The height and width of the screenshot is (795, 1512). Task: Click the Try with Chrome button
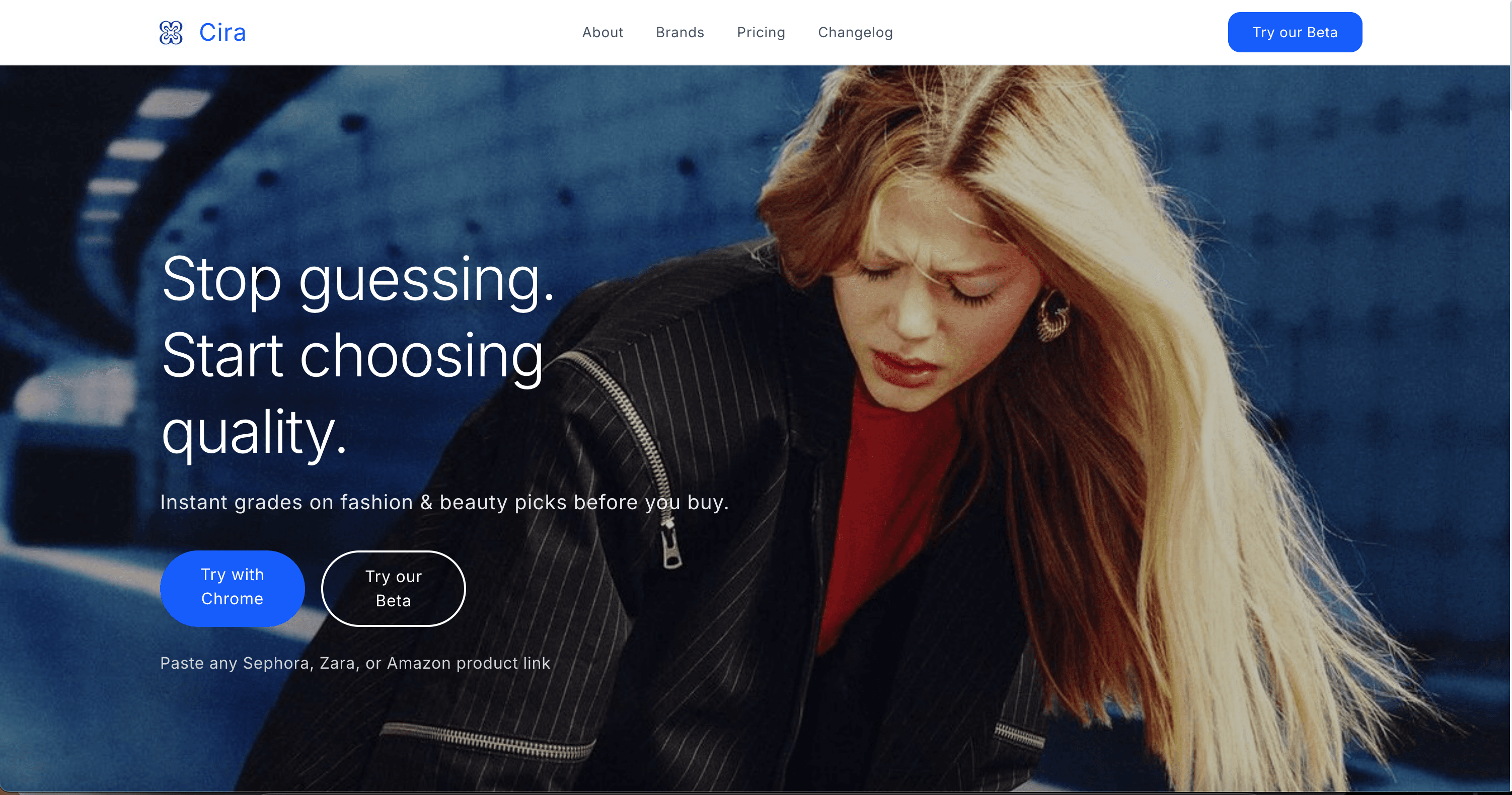point(232,588)
